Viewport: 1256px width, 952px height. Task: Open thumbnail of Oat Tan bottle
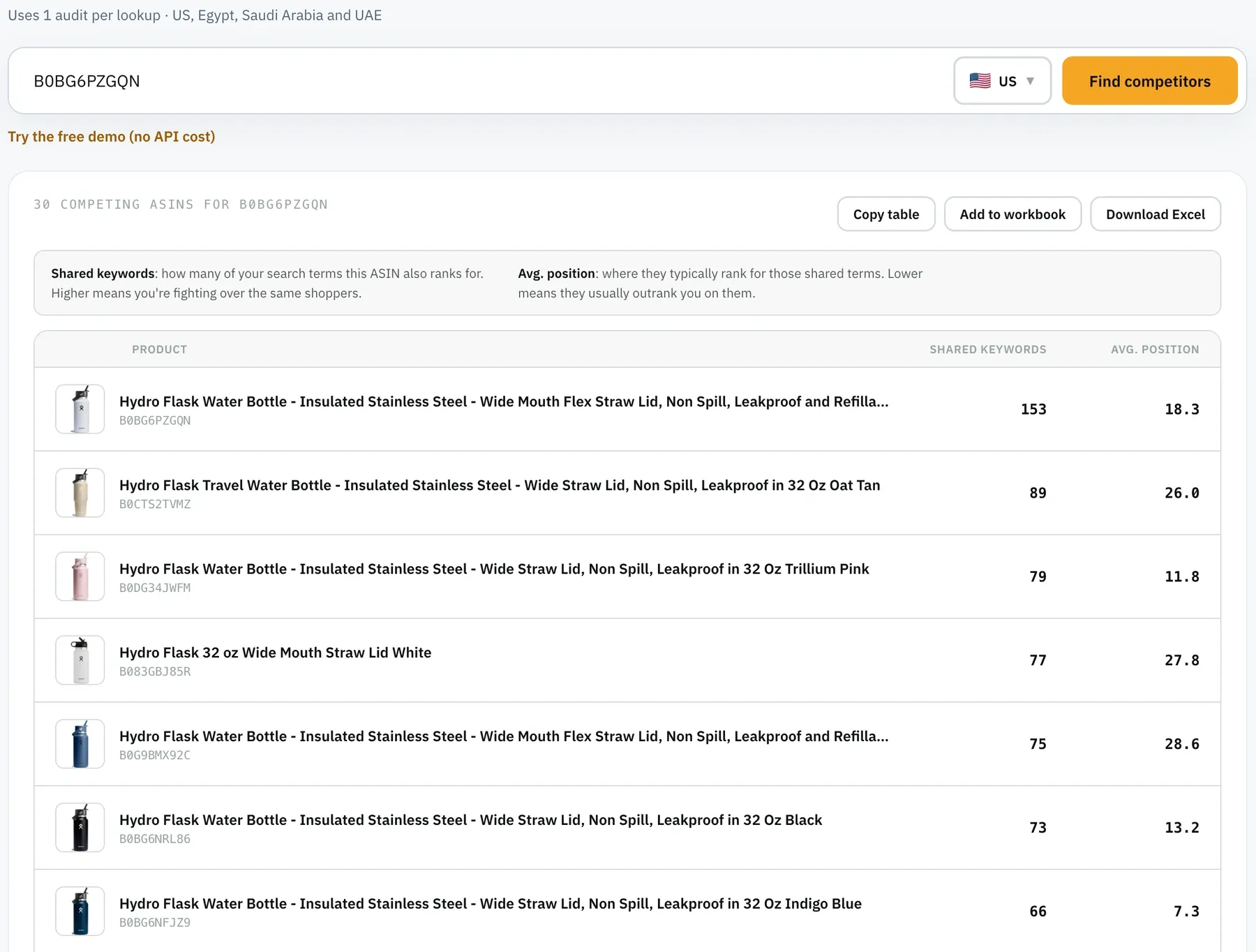click(x=80, y=493)
